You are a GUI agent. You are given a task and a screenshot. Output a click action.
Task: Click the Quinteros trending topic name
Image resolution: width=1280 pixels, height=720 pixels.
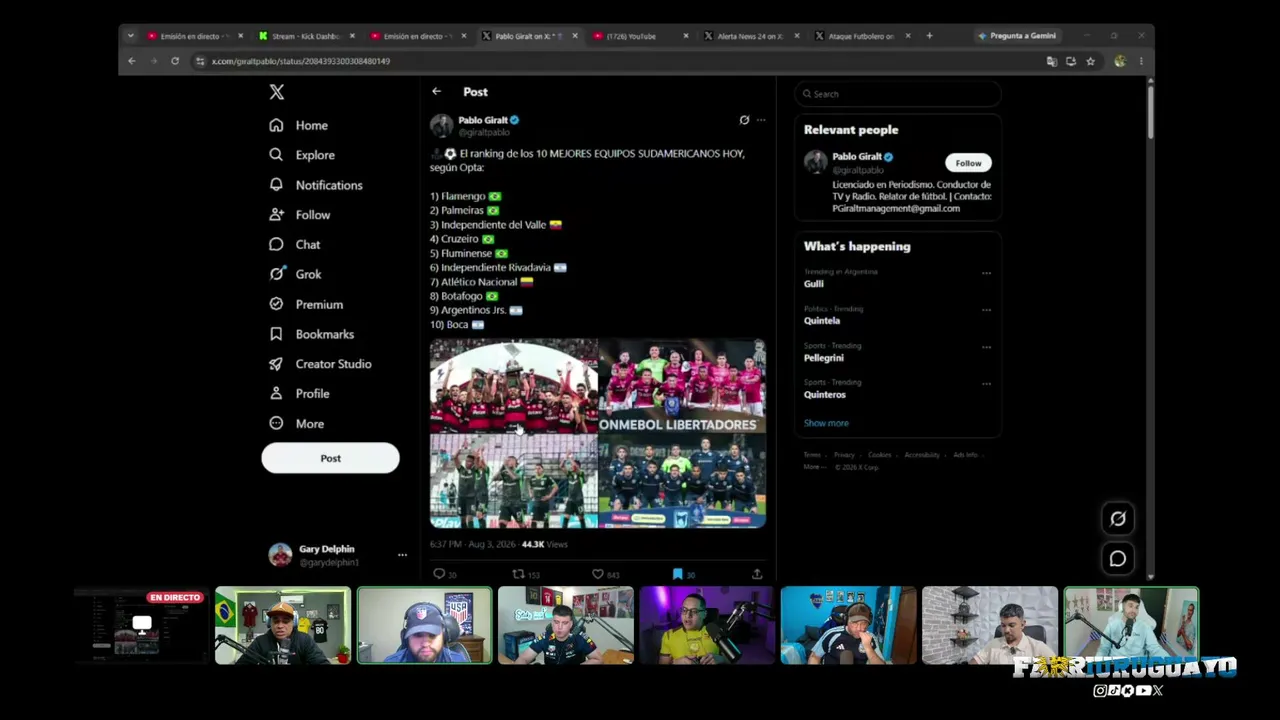[825, 395]
